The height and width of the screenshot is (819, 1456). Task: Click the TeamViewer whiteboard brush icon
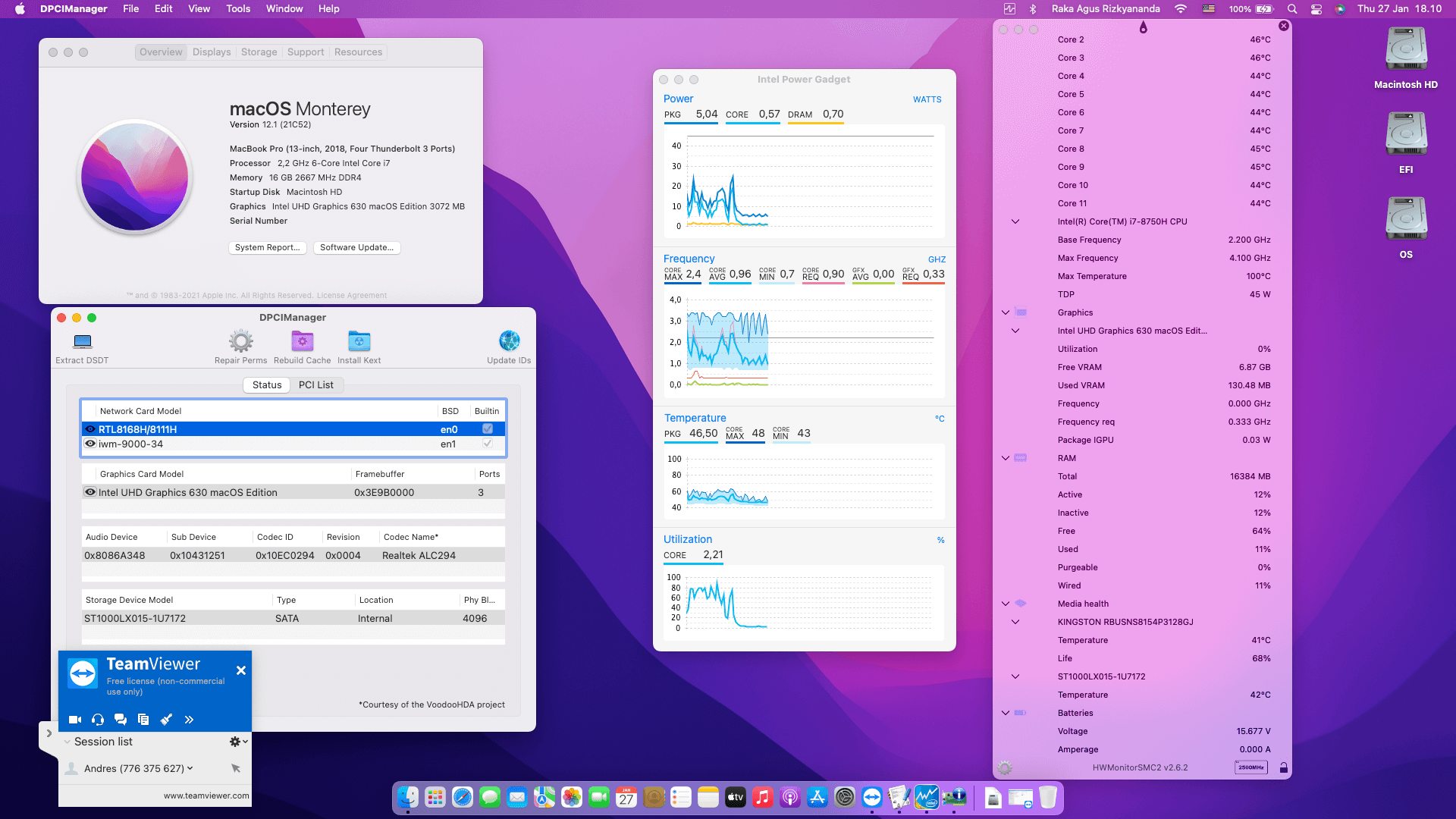[166, 720]
